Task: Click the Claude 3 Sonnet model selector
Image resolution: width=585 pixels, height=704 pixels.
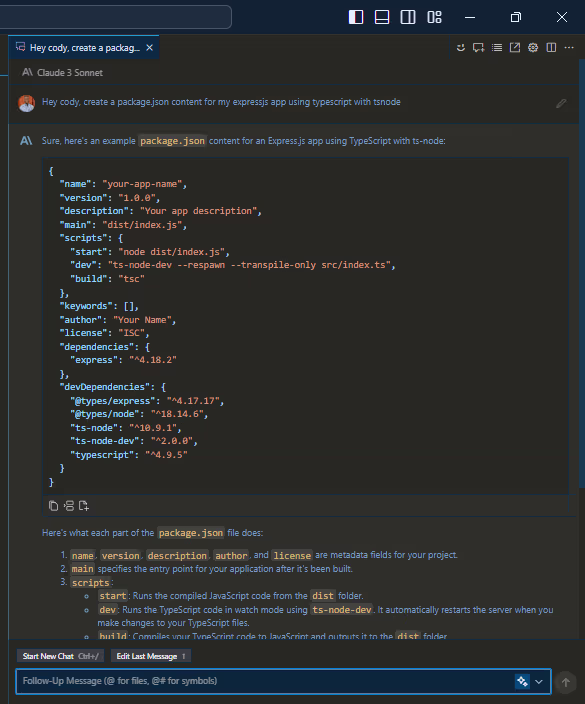Action: [62, 72]
